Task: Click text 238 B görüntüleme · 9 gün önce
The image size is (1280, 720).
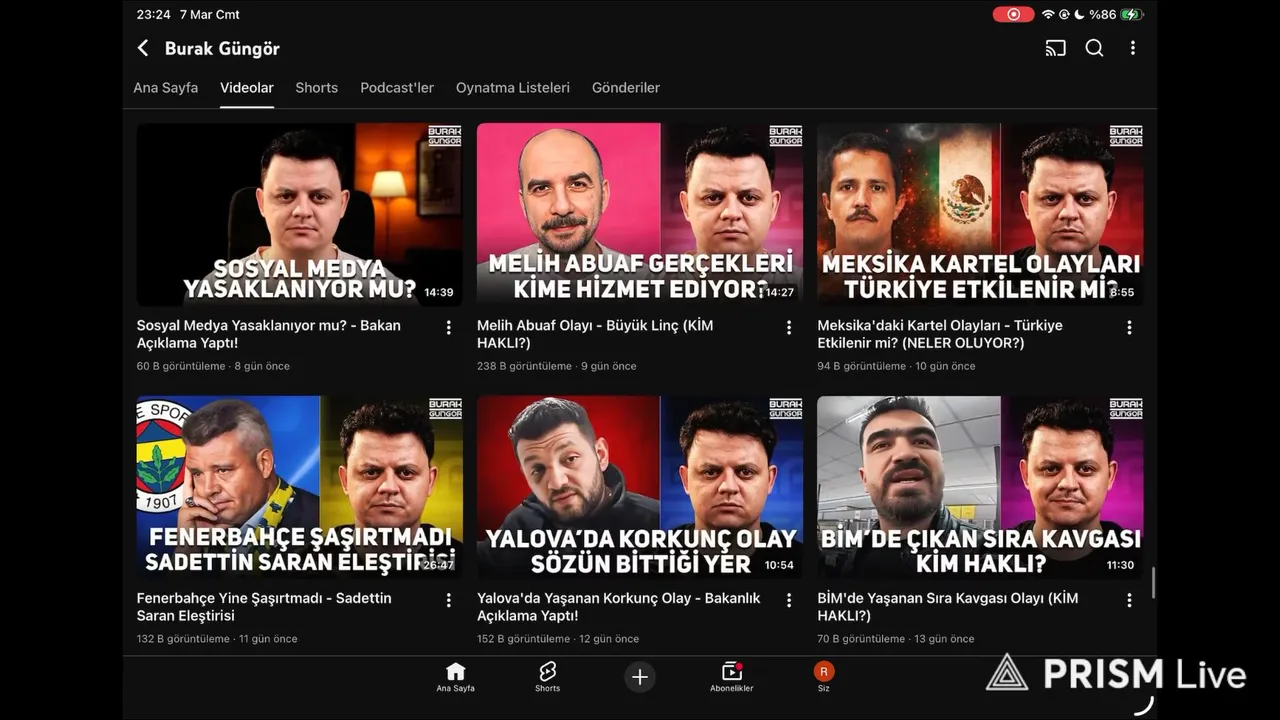Action: pos(557,366)
